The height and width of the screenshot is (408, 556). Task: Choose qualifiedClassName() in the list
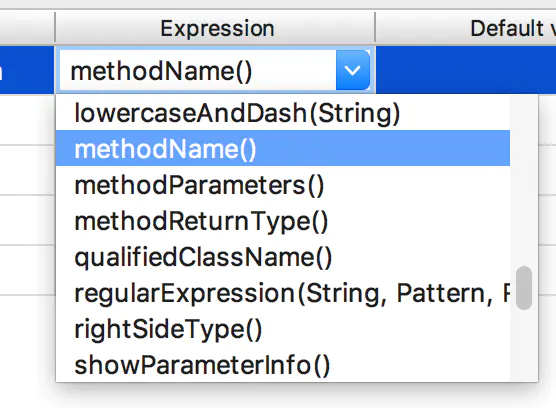click(x=283, y=257)
